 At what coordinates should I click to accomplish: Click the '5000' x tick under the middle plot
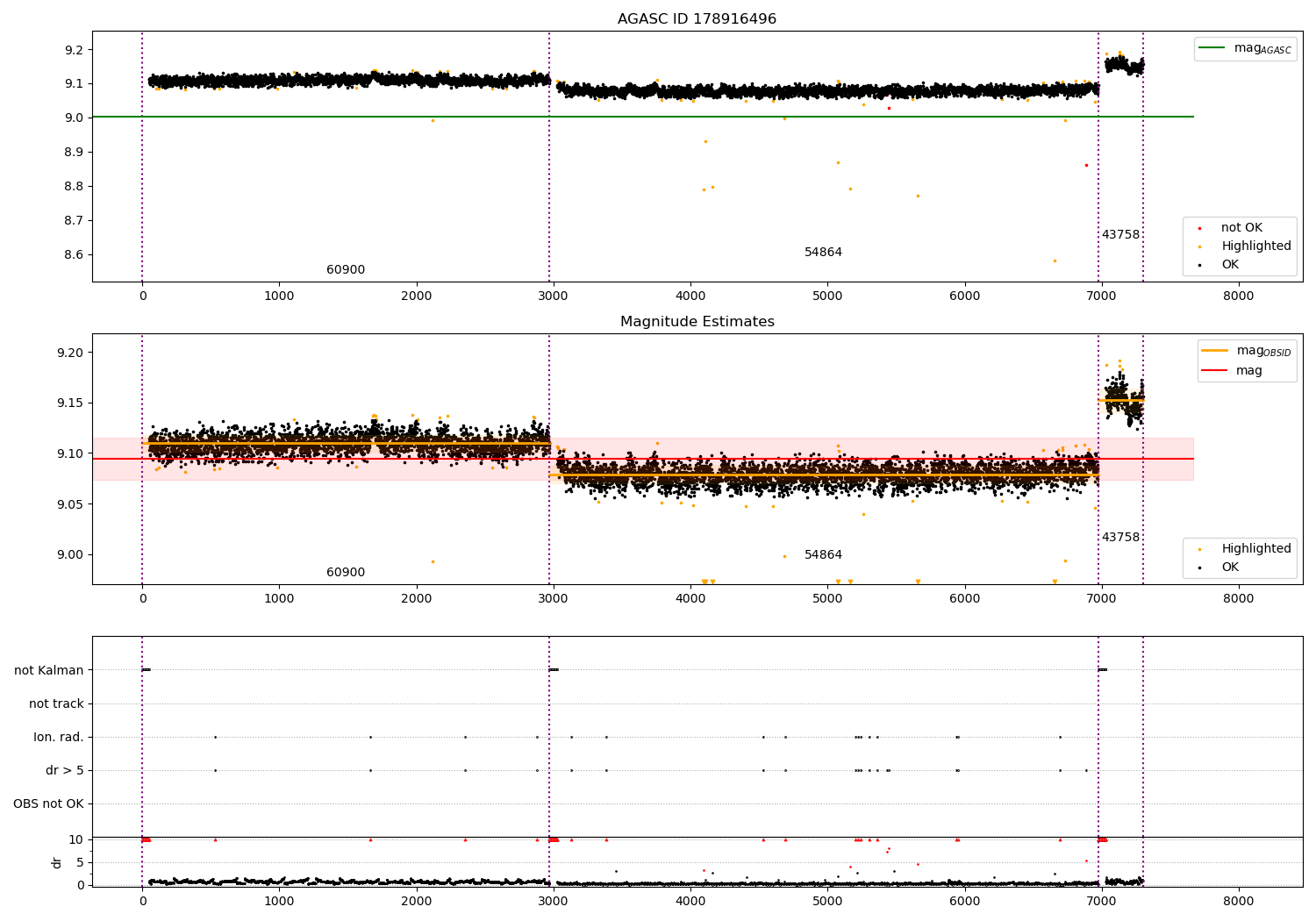[x=827, y=599]
